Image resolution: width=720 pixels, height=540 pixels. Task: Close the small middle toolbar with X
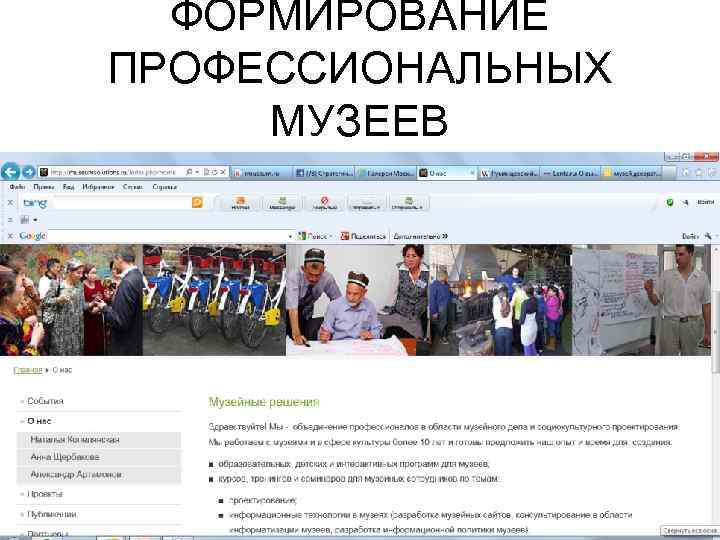(x=10, y=220)
